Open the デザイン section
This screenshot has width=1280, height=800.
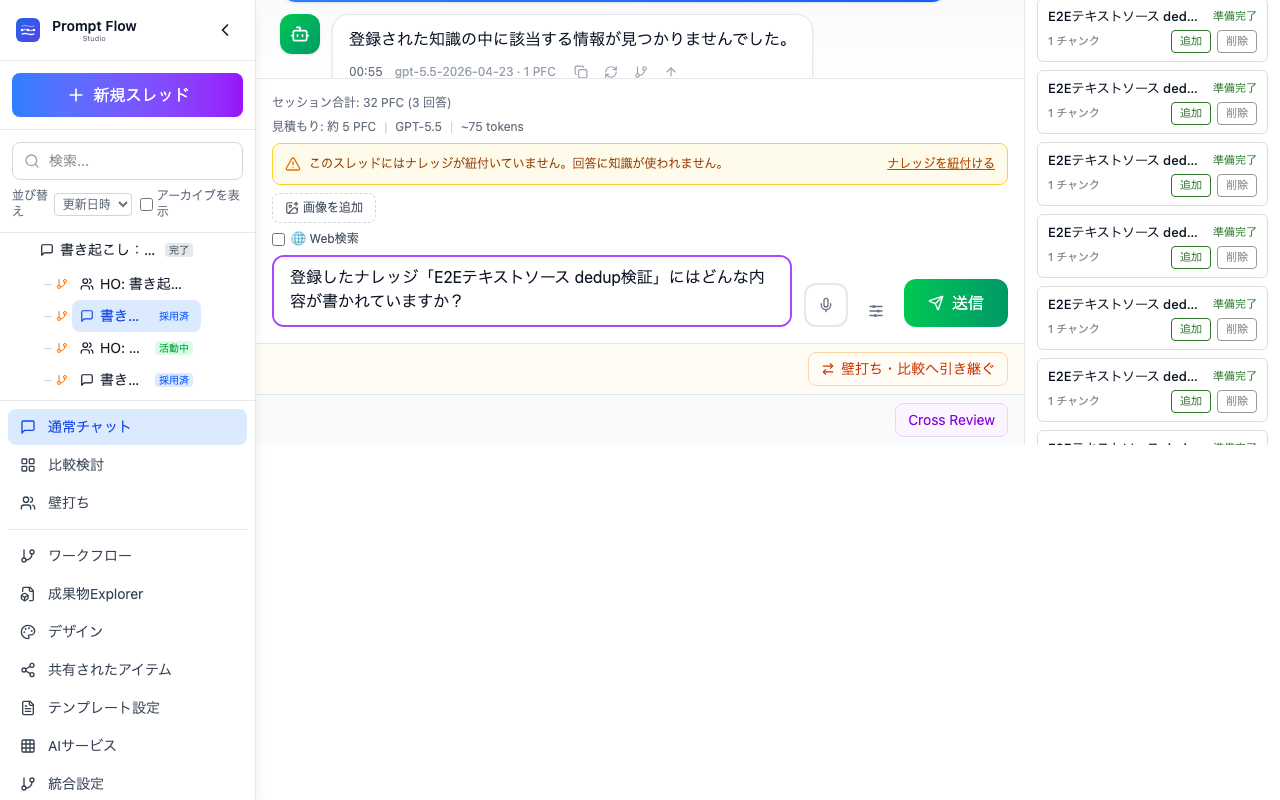pos(127,632)
